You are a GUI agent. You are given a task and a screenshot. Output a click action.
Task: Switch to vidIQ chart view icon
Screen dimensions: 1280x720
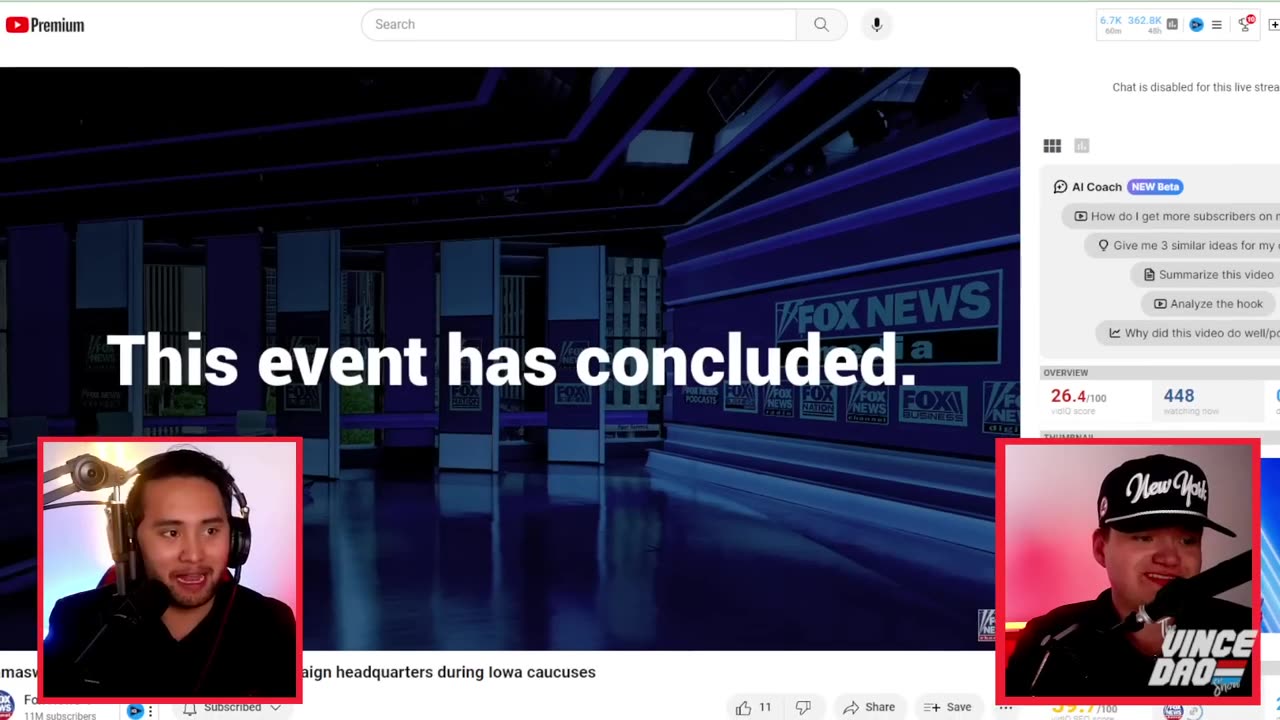(x=1081, y=146)
